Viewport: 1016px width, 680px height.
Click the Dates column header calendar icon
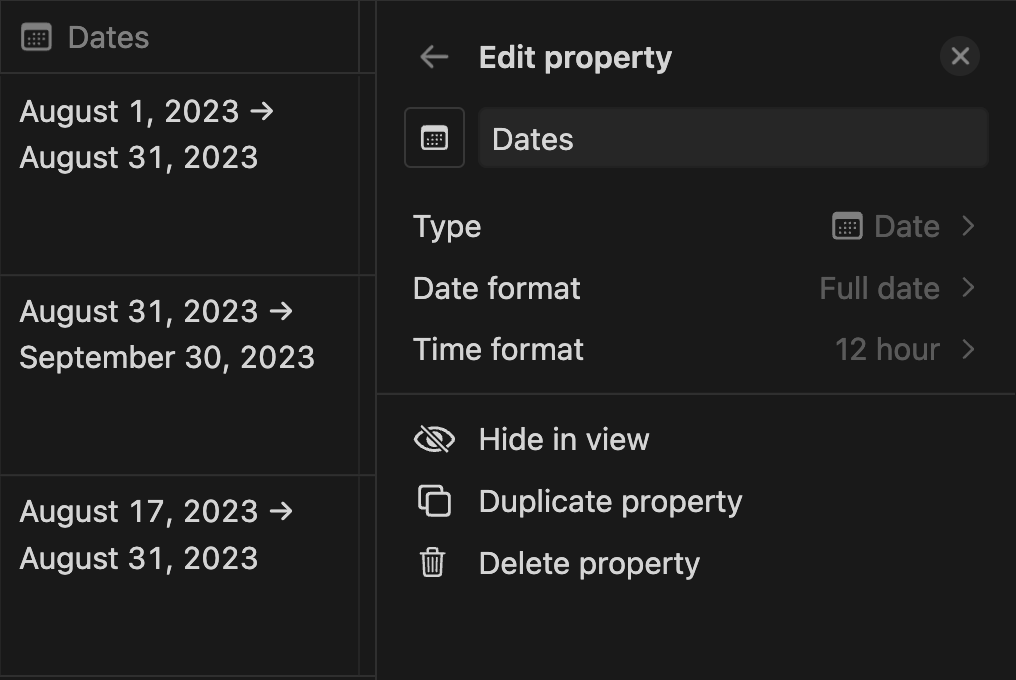coord(36,37)
